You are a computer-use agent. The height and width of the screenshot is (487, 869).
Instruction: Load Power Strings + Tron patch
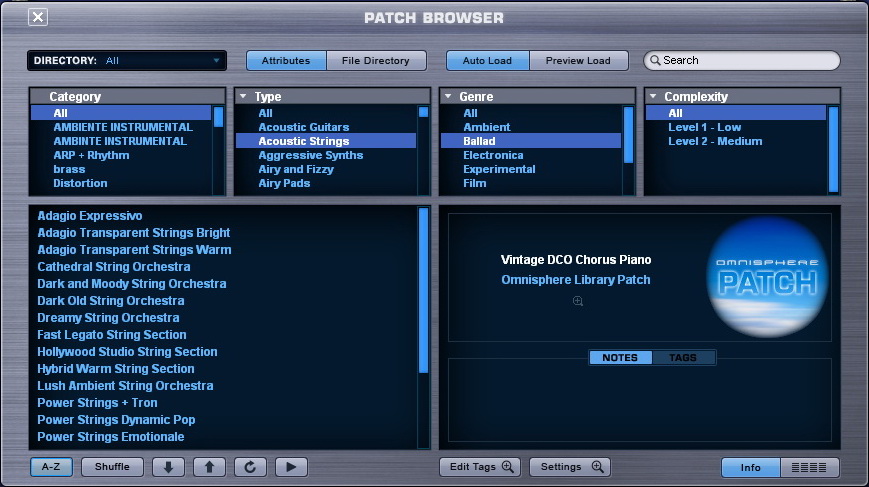point(97,403)
